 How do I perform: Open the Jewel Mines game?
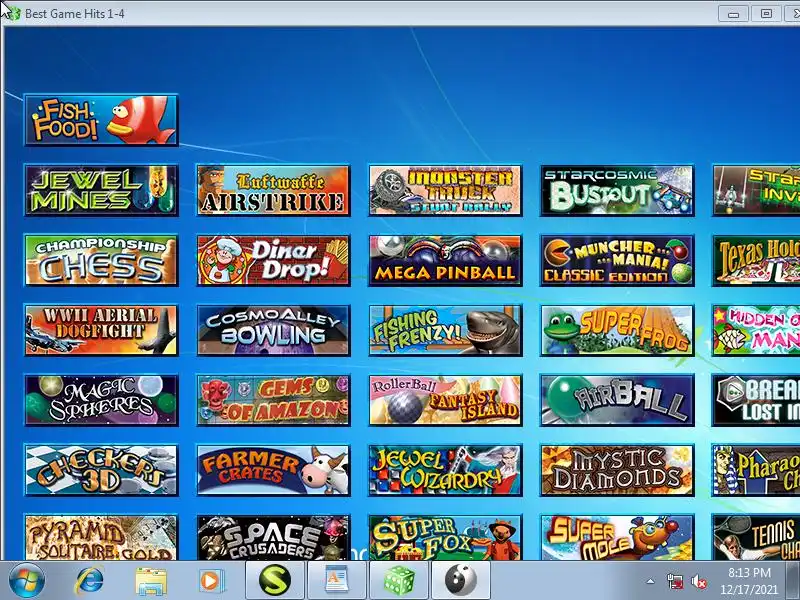[x=101, y=190]
